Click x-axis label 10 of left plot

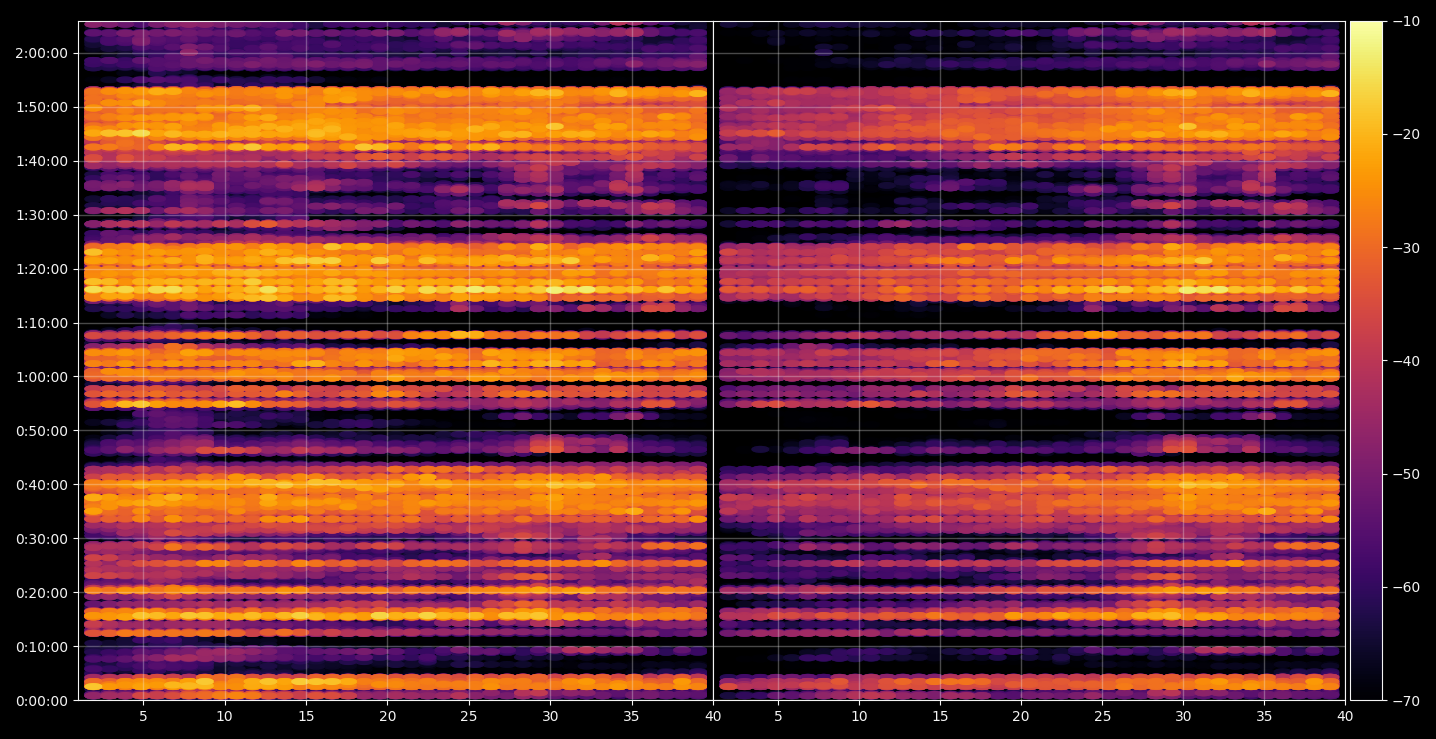(224, 717)
